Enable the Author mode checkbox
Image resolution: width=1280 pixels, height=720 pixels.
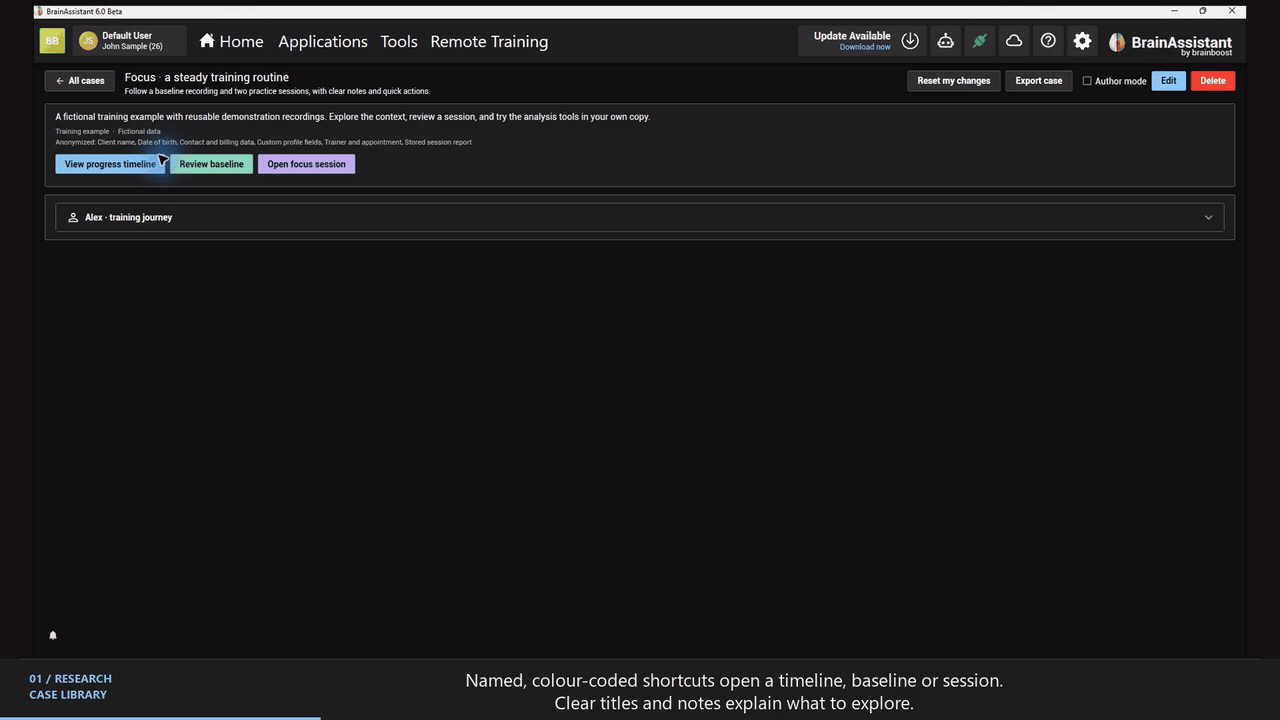pos(1087,81)
